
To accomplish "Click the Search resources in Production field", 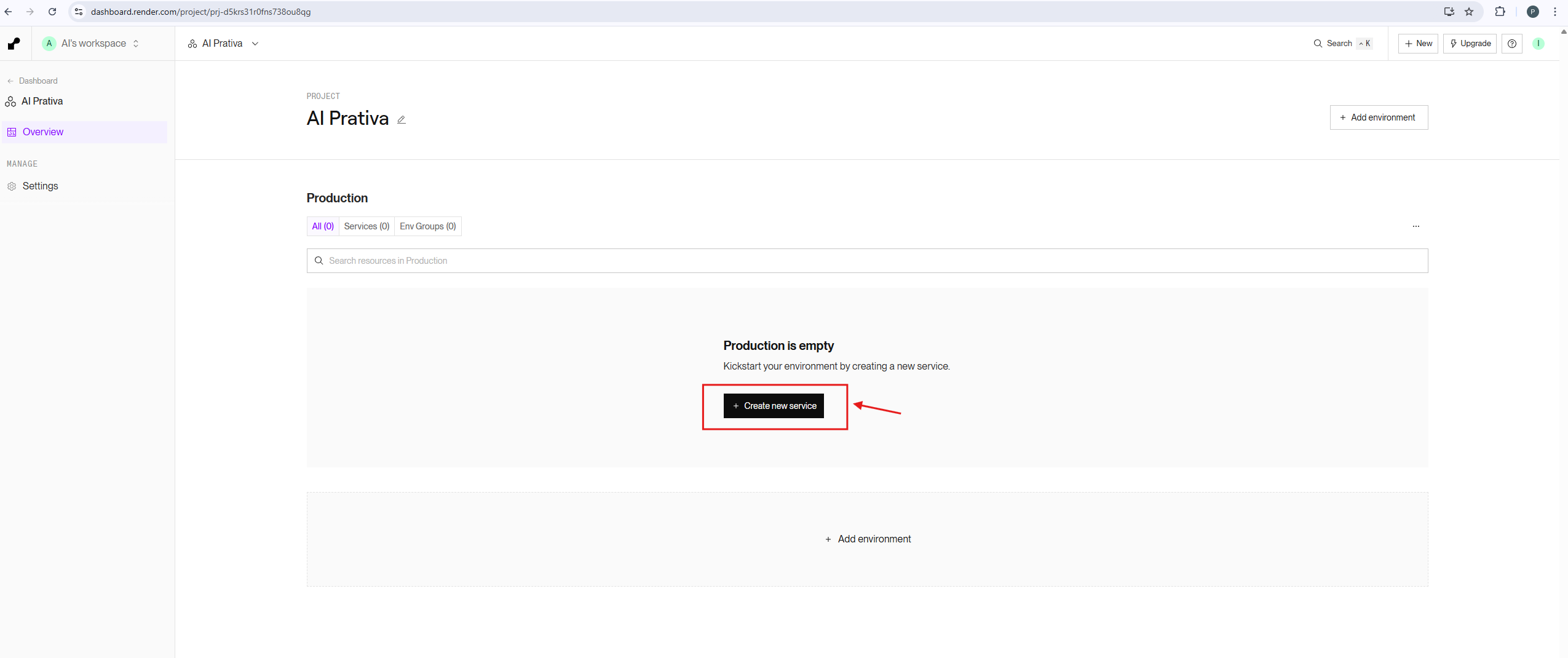I will [867, 261].
